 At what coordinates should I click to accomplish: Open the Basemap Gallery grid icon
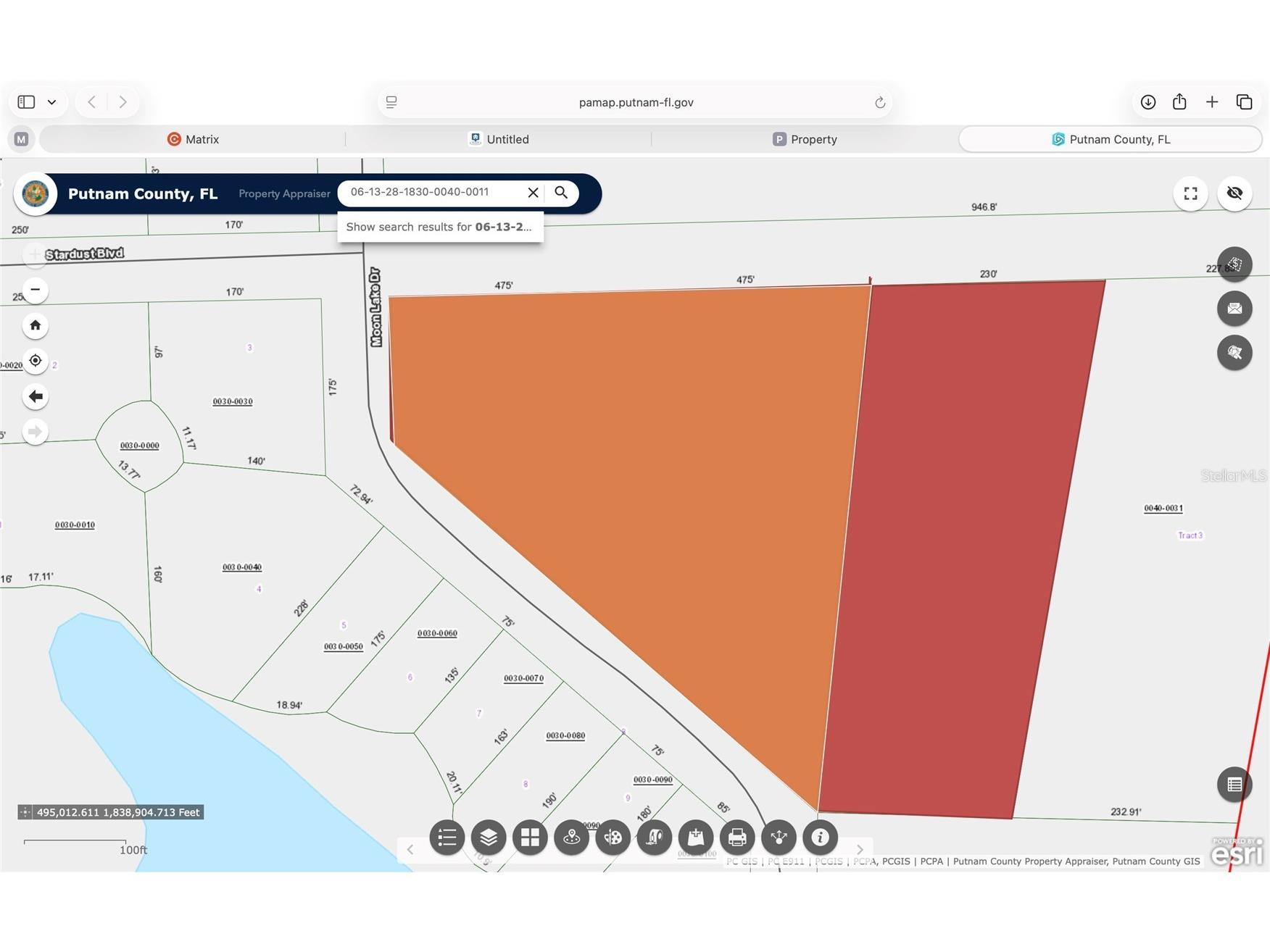(530, 838)
